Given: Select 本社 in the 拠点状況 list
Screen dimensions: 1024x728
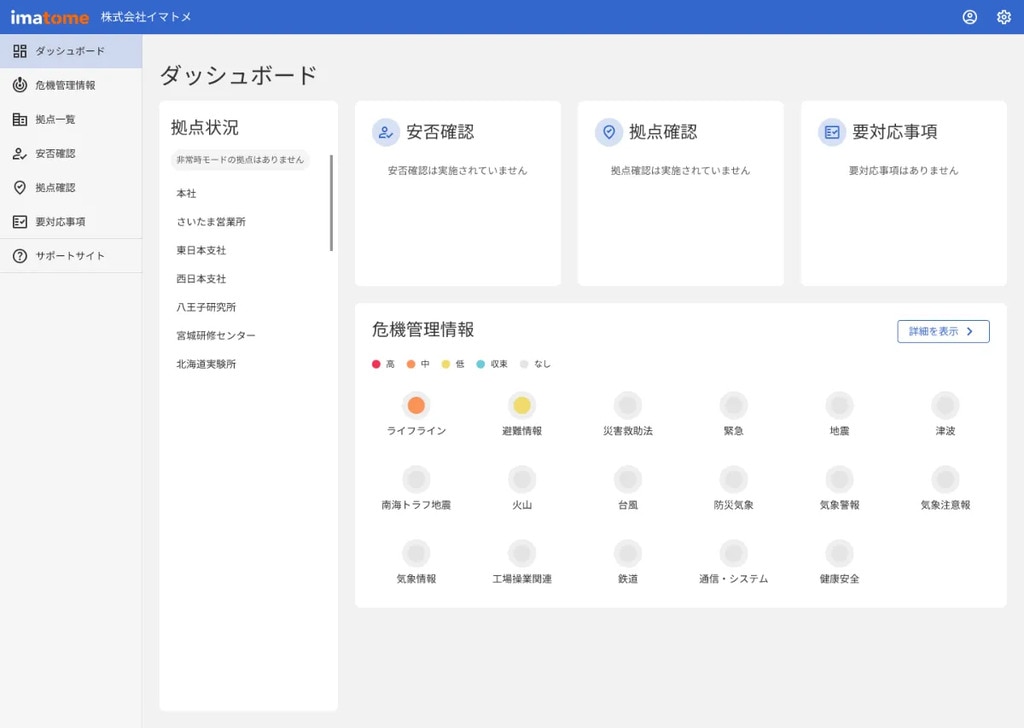Looking at the screenshot, I should (187, 193).
